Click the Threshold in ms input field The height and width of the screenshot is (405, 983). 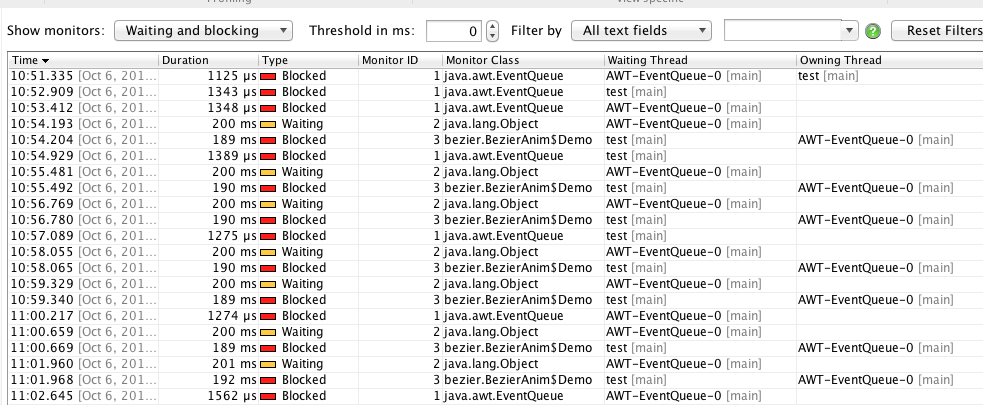click(x=454, y=31)
